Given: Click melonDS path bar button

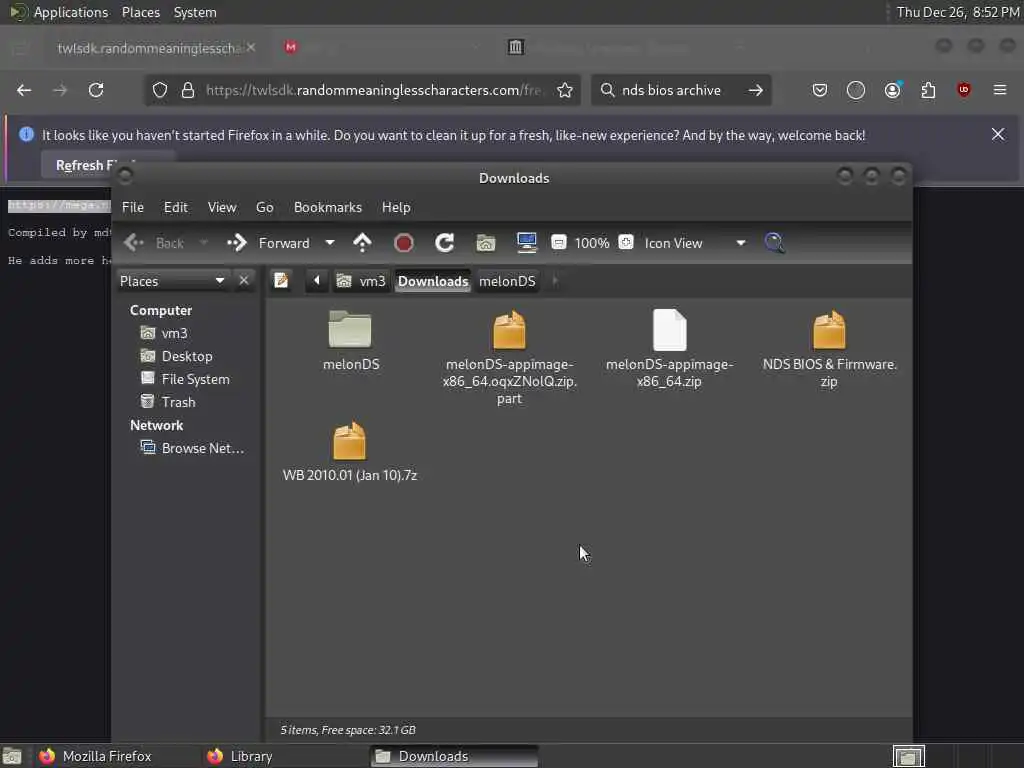Looking at the screenshot, I should pyautogui.click(x=507, y=281).
